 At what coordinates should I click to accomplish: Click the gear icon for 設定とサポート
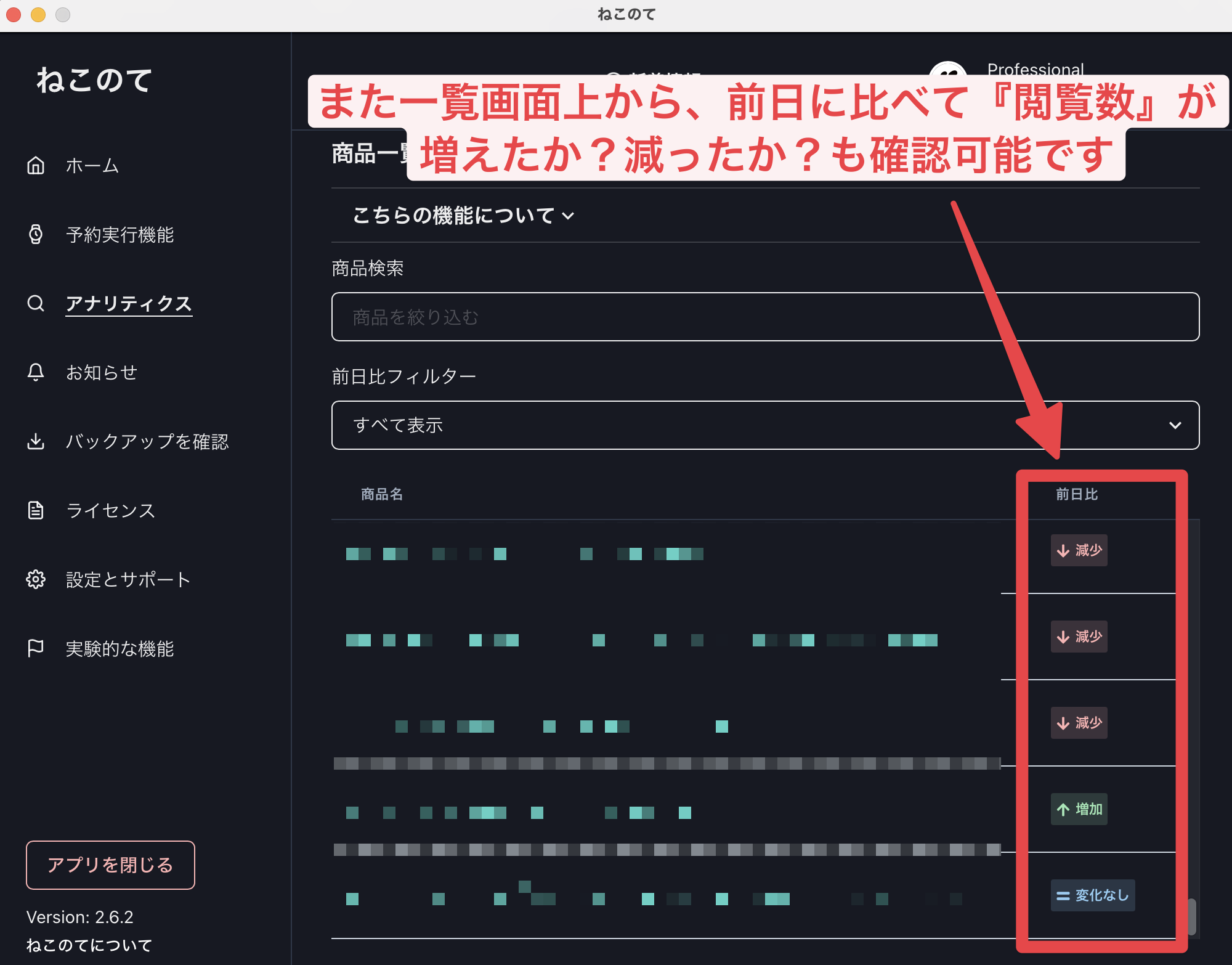tap(36, 579)
